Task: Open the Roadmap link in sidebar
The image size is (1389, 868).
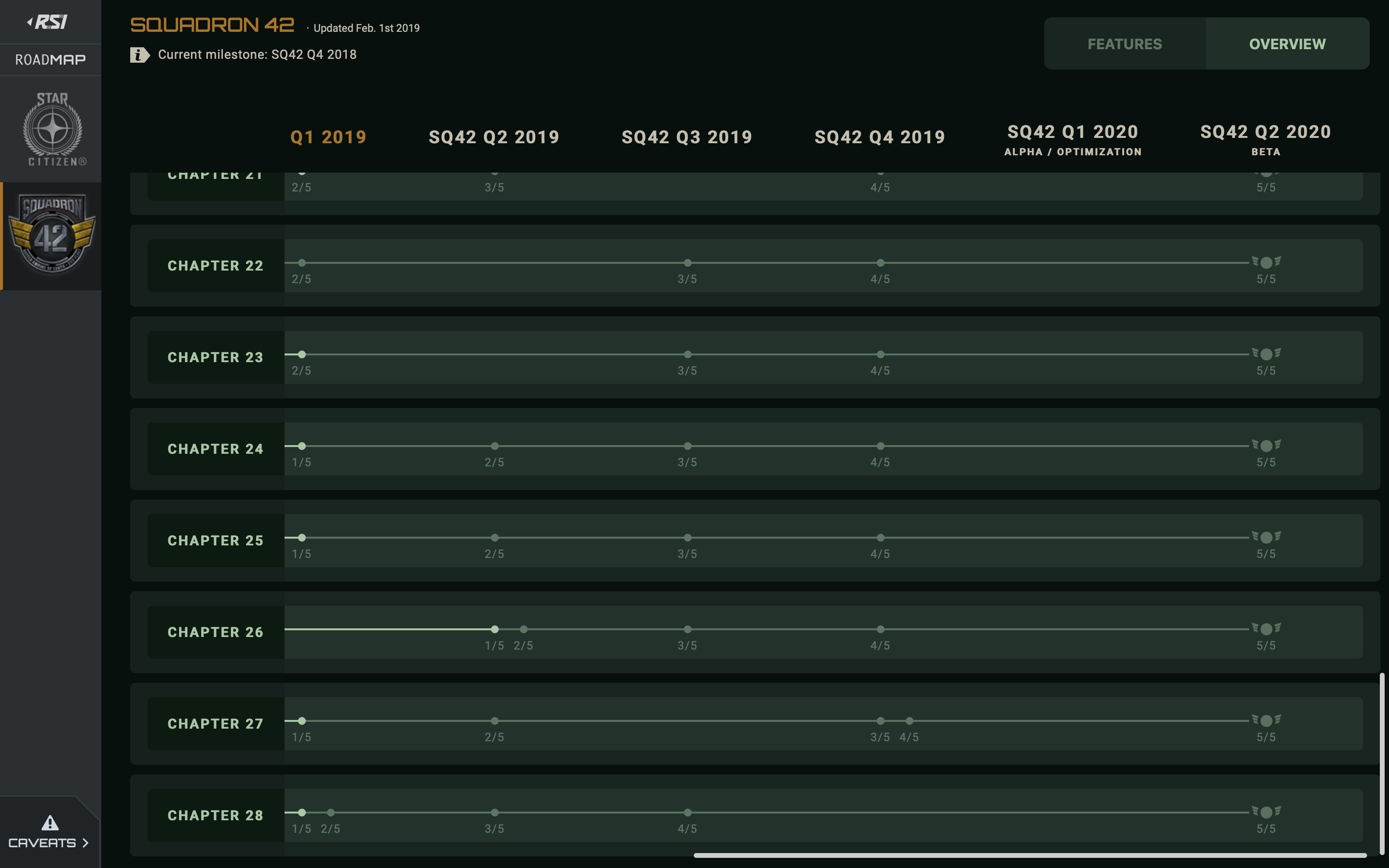Action: coord(51,60)
